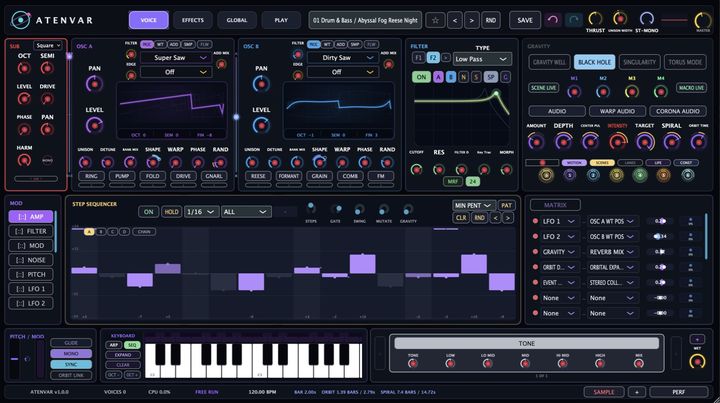Screen dimensions: 720x403
Task: Click the undo arrow icon
Action: (x=553, y=20)
